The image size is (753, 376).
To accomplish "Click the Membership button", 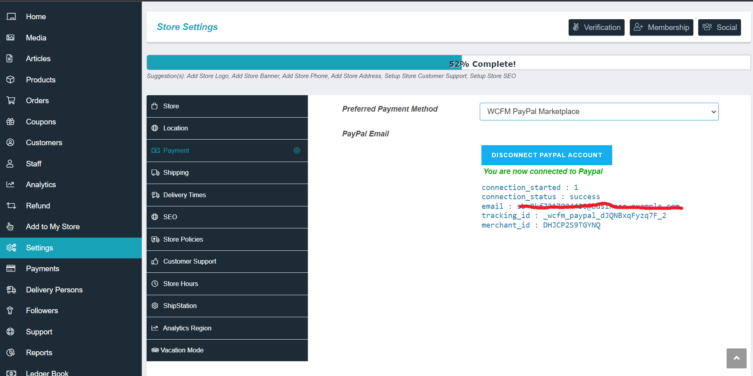I will pyautogui.click(x=662, y=27).
